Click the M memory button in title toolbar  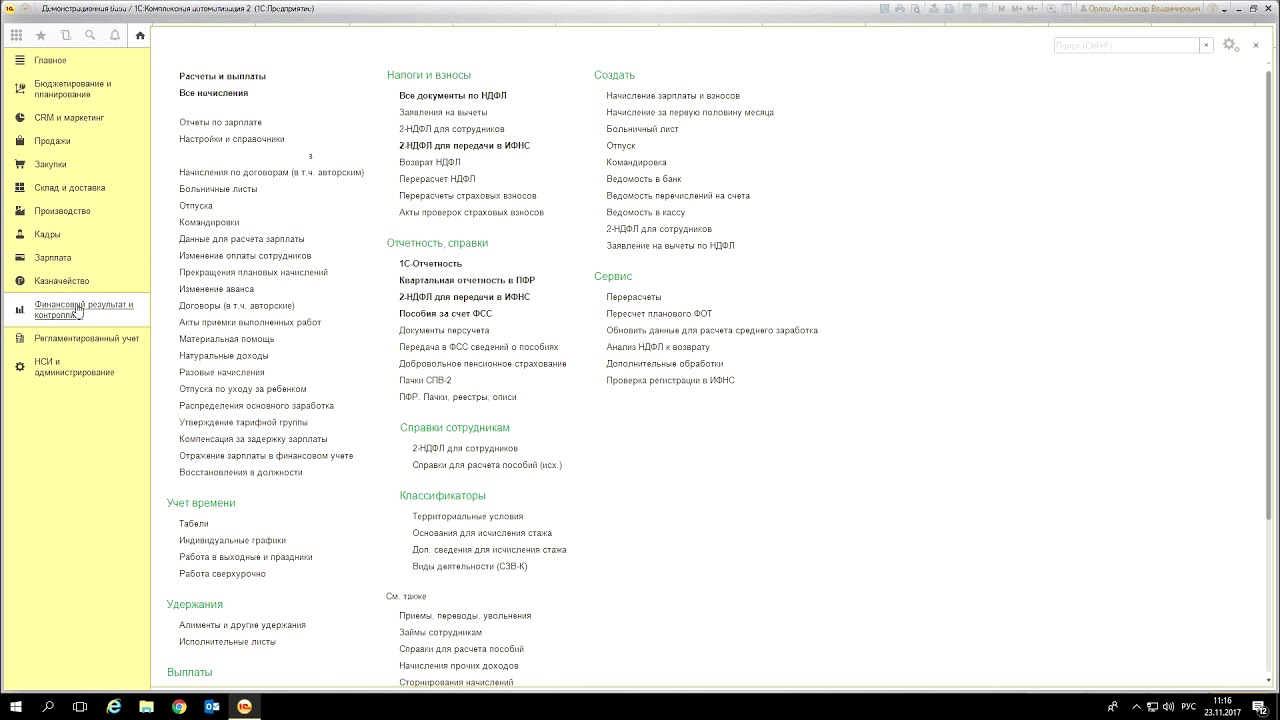coord(1001,8)
